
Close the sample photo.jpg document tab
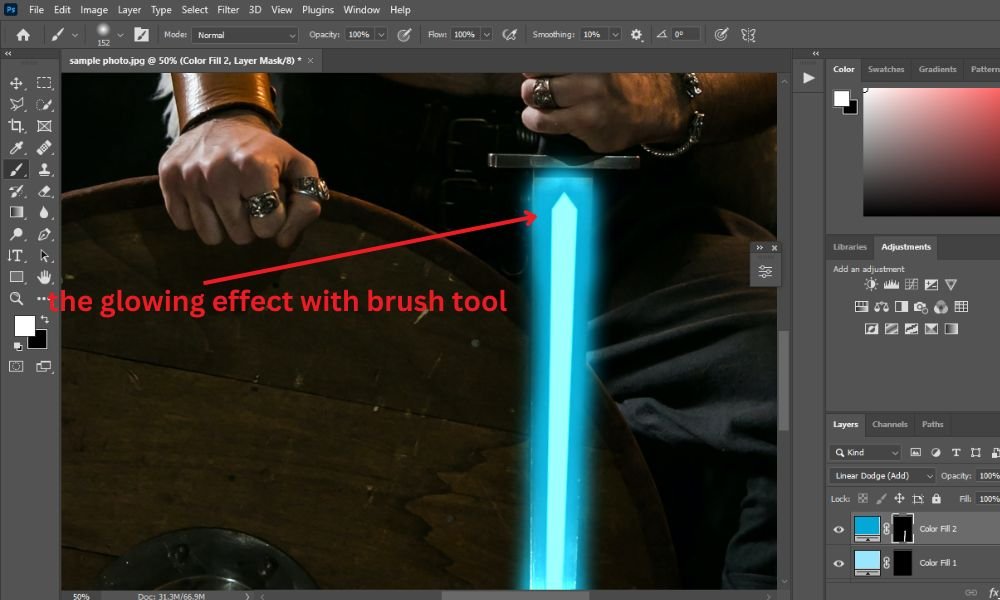tap(311, 61)
